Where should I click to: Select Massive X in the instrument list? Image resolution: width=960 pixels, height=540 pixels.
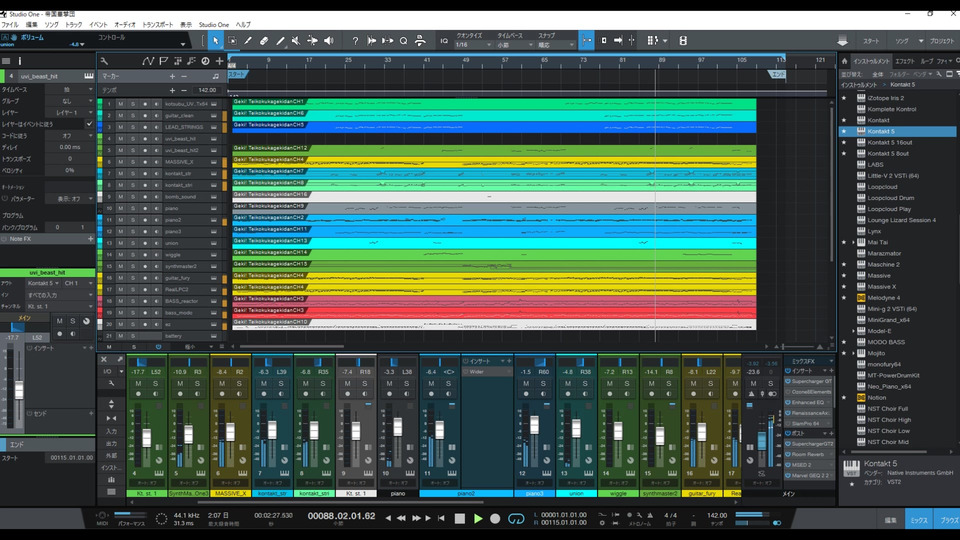pos(881,287)
